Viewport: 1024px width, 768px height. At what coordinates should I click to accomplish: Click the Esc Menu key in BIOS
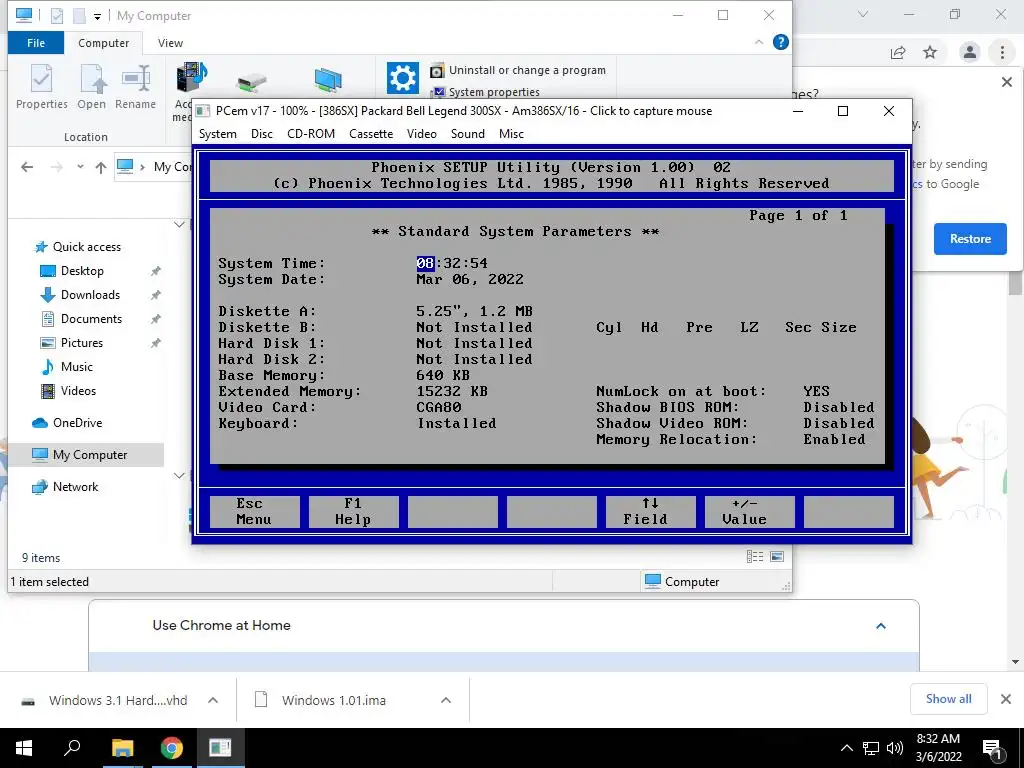(255, 511)
